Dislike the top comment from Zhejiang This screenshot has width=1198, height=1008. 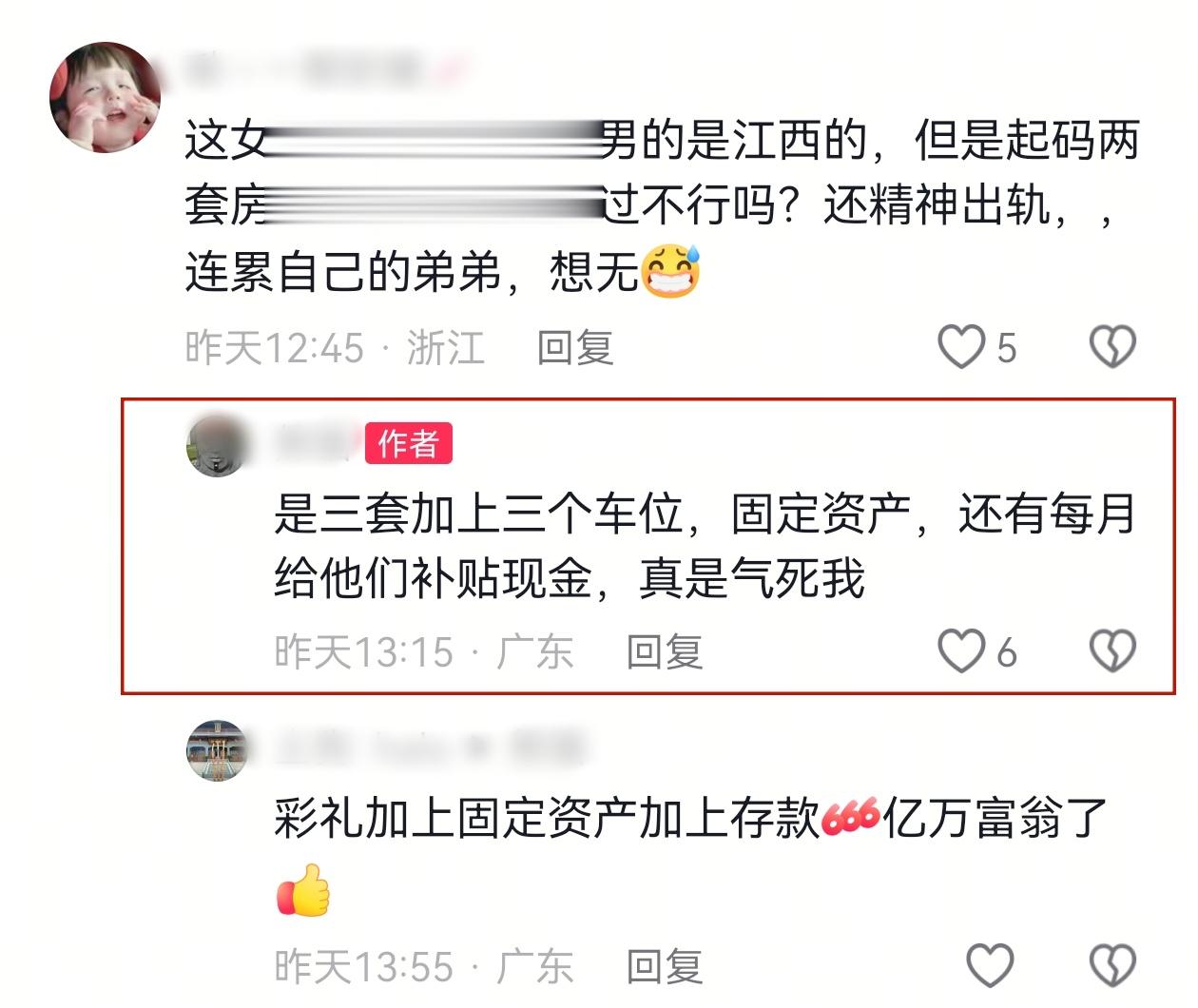1112,346
